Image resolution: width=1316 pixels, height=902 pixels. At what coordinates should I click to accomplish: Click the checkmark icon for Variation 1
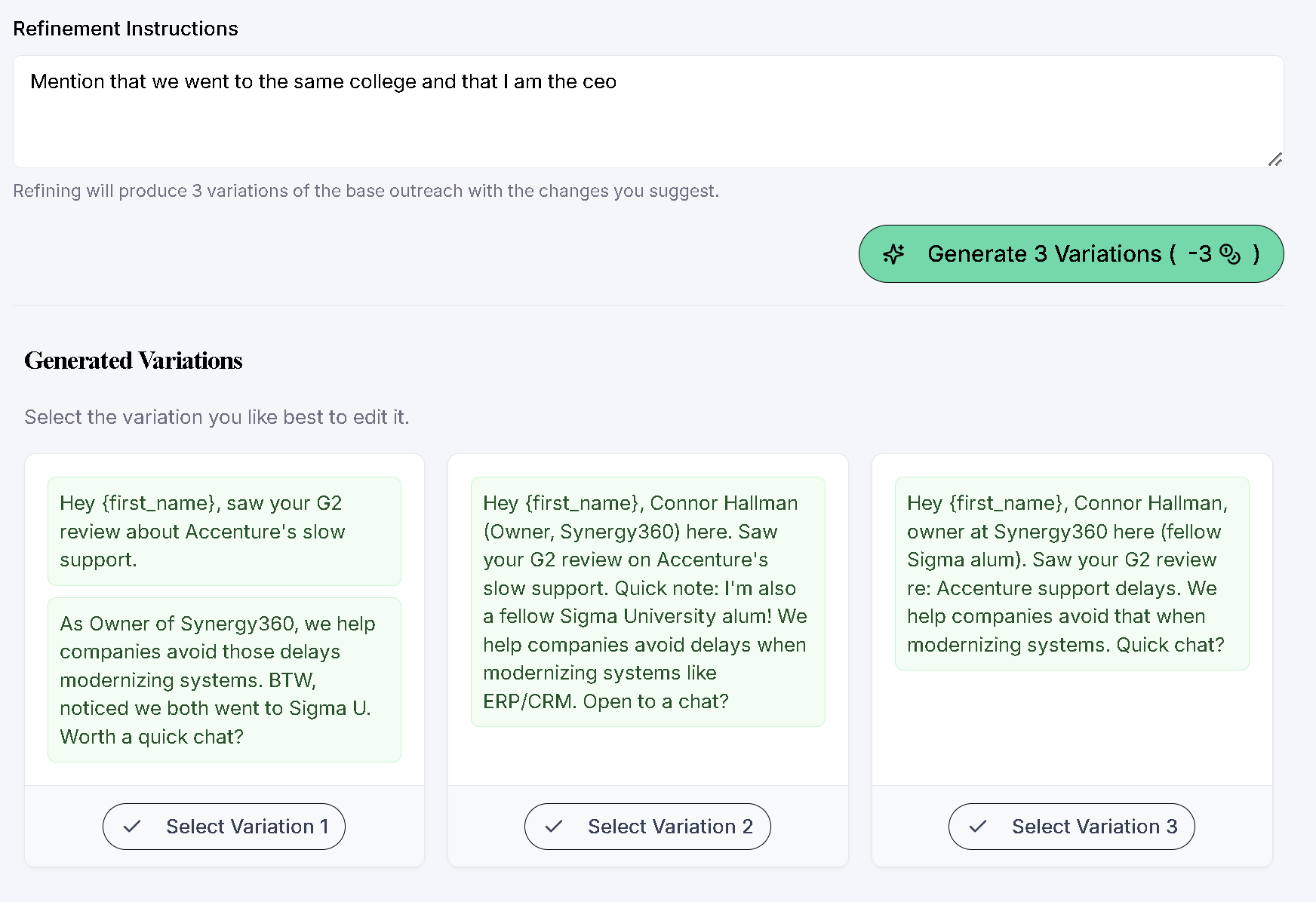pos(132,827)
